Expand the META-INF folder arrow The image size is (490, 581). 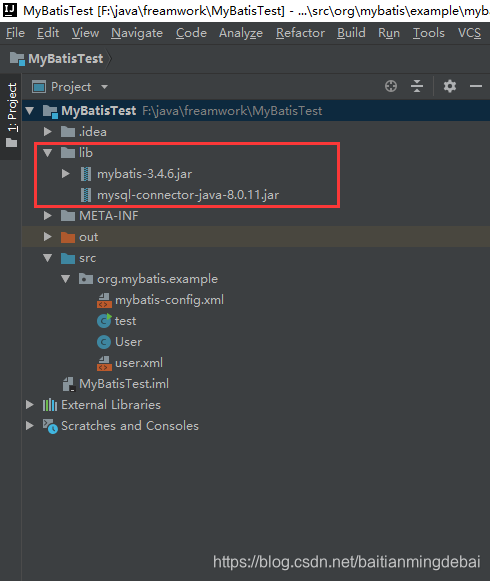(47, 216)
